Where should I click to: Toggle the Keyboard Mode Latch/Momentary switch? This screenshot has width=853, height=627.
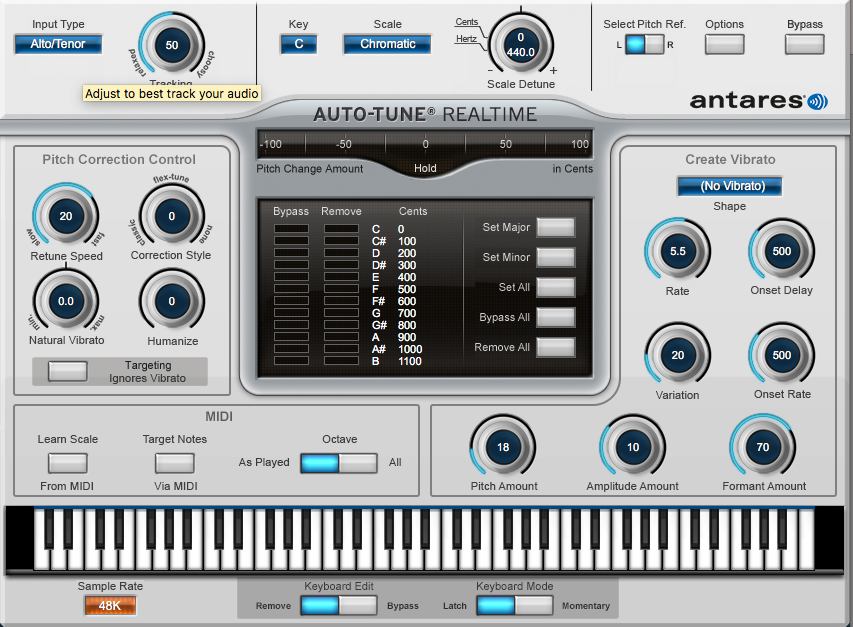[515, 605]
